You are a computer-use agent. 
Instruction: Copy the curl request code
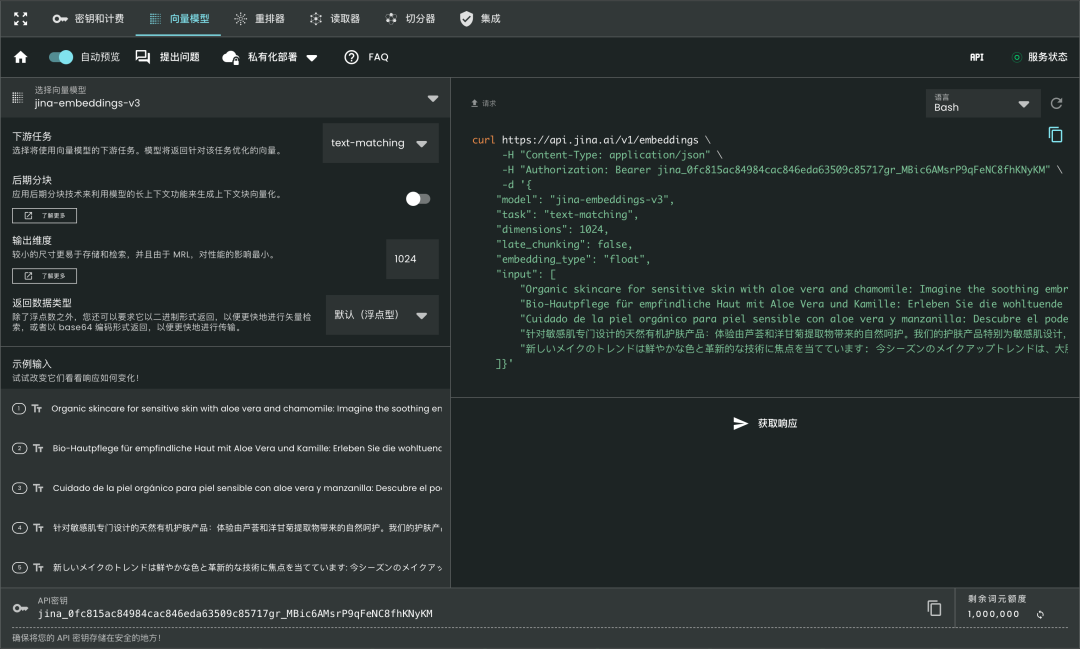pos(1055,134)
